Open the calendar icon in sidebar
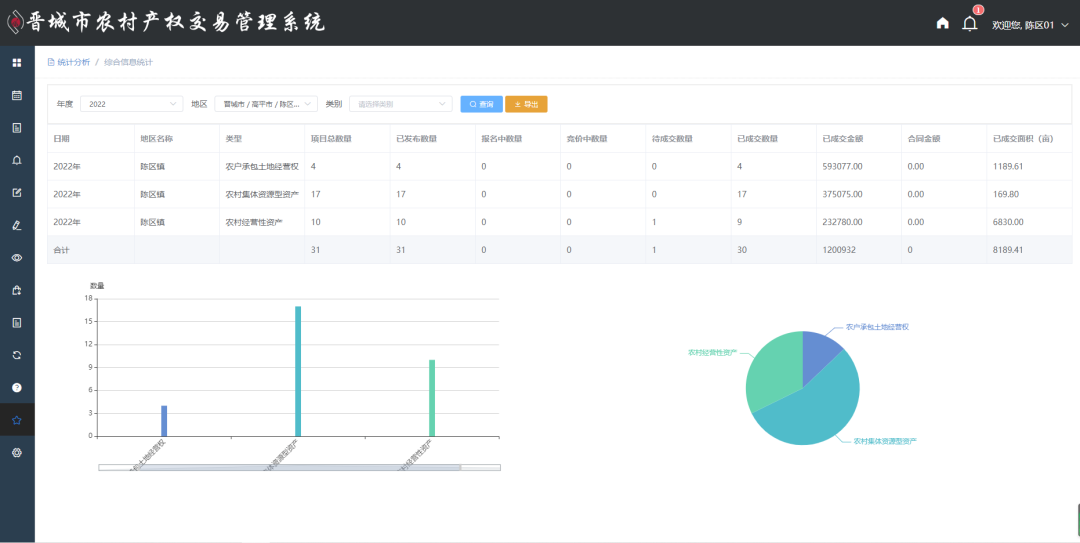Screen dimensions: 1080x543 pos(17,95)
